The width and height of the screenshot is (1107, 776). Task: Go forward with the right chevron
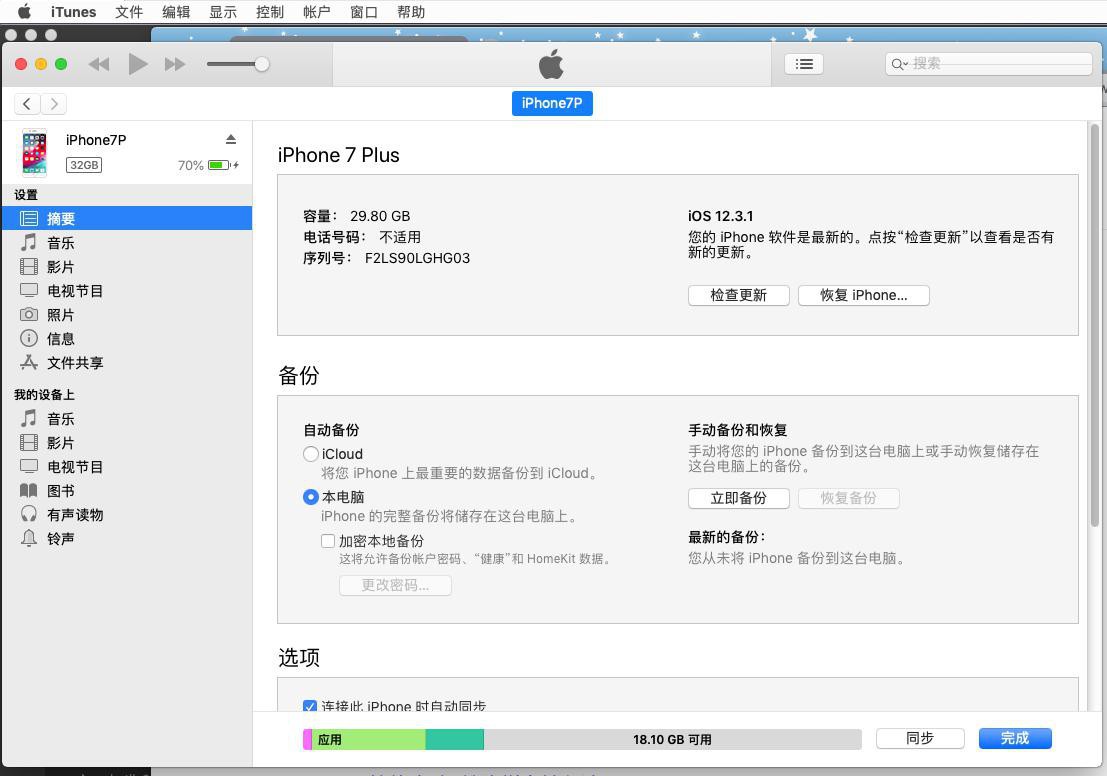click(x=54, y=104)
